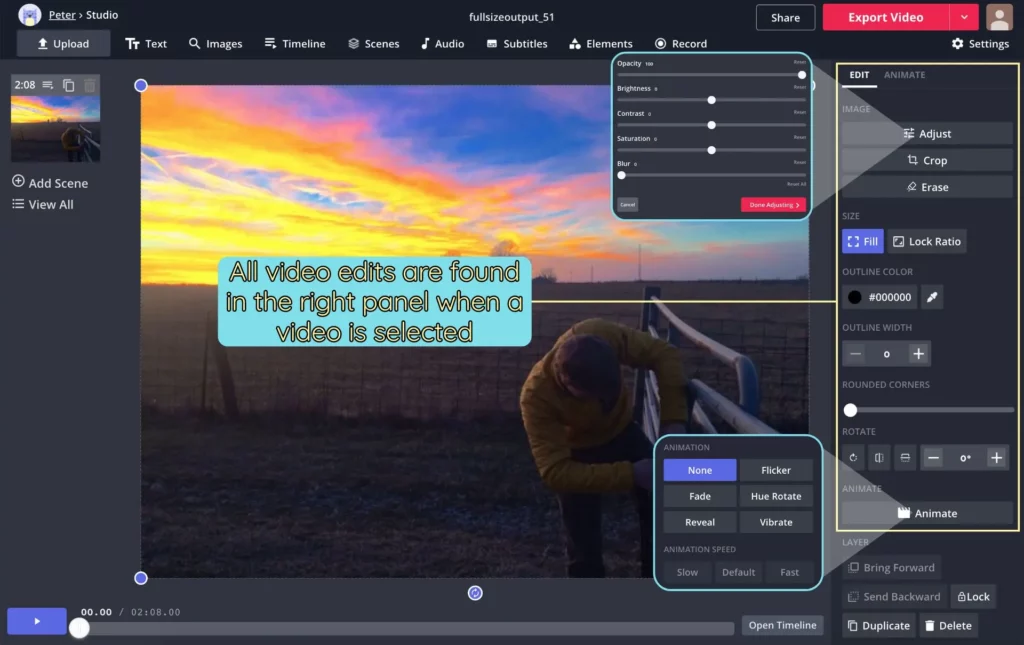Expand the scene list with View All
This screenshot has width=1024, height=645.
coord(43,204)
